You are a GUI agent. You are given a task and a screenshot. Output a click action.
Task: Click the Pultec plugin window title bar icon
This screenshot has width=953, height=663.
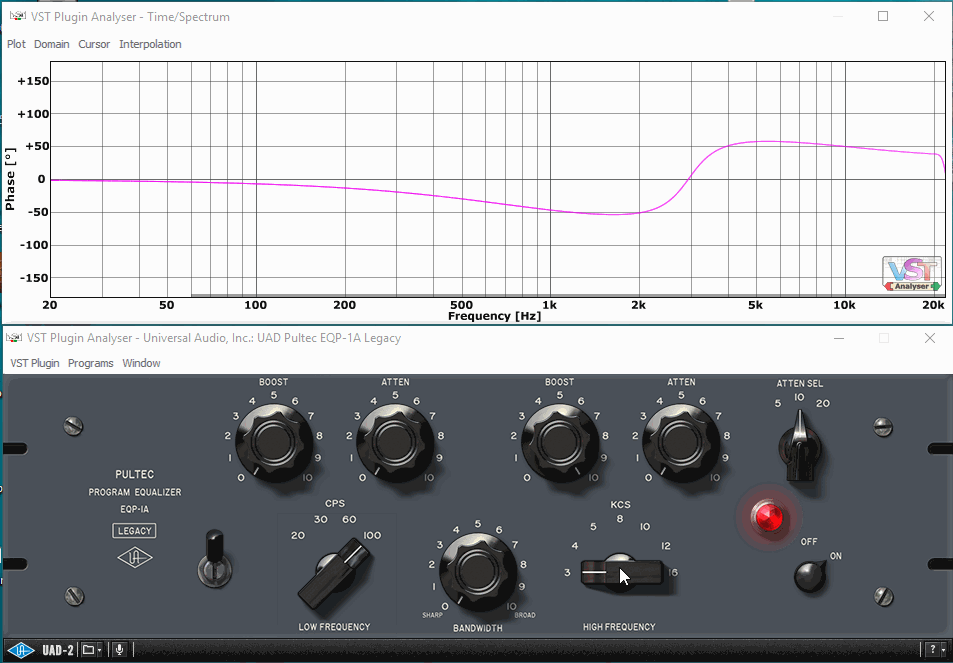click(14, 338)
